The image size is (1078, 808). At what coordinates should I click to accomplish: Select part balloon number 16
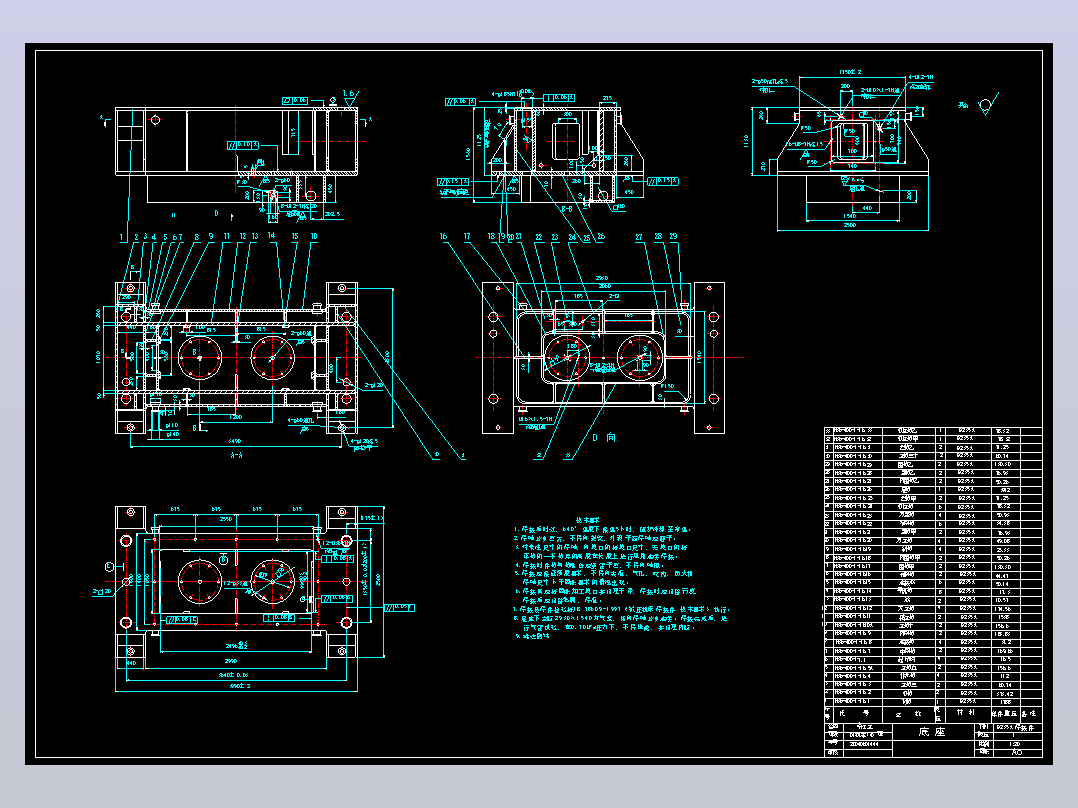click(443, 236)
